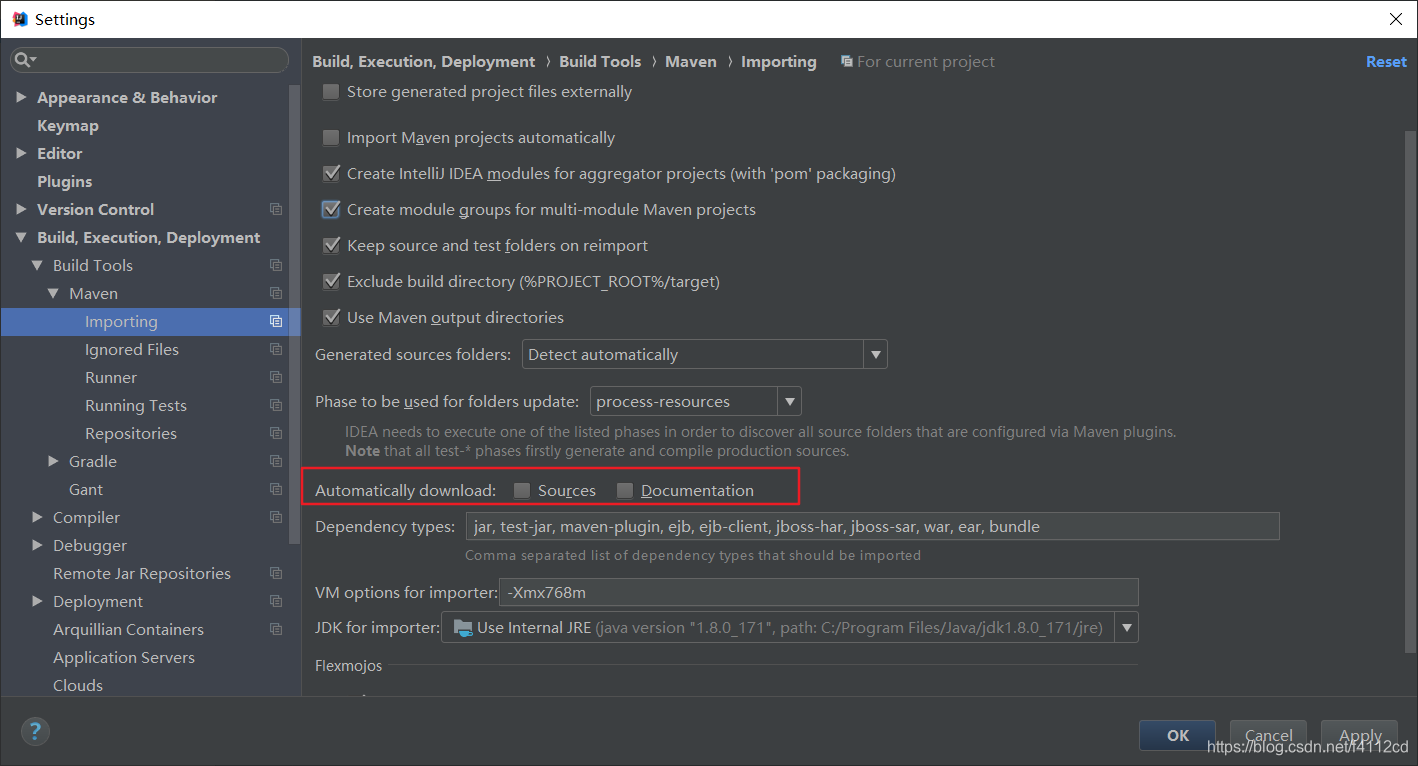Click project-level icon on Importing row
Viewport: 1418px width, 766px height.
point(276,322)
